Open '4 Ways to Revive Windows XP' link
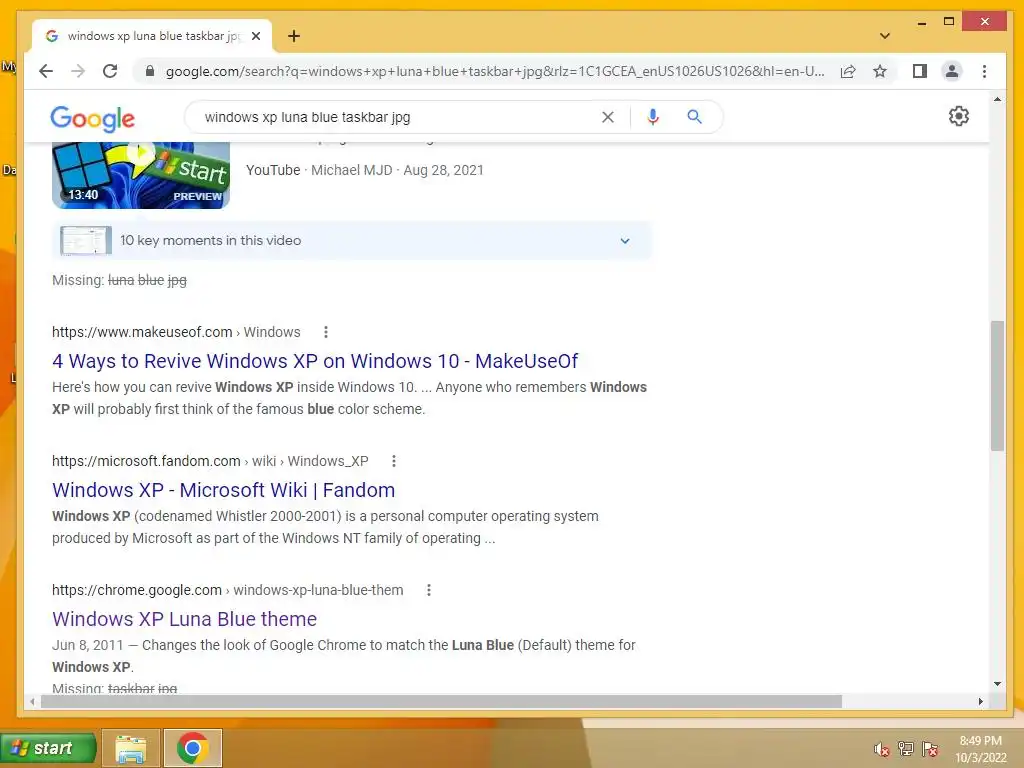Image resolution: width=1024 pixels, height=768 pixels. [315, 360]
